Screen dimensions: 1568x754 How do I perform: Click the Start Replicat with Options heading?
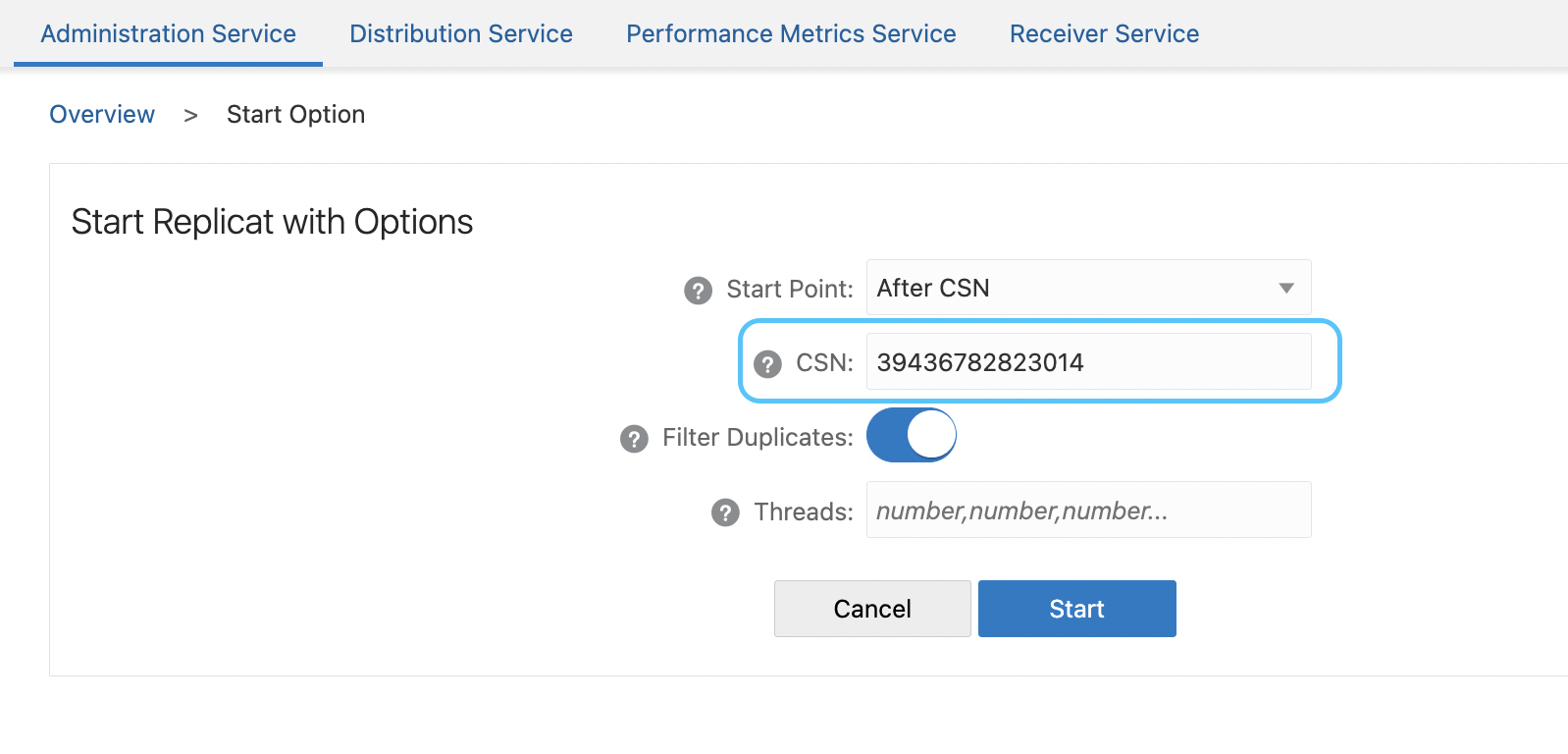point(272,222)
